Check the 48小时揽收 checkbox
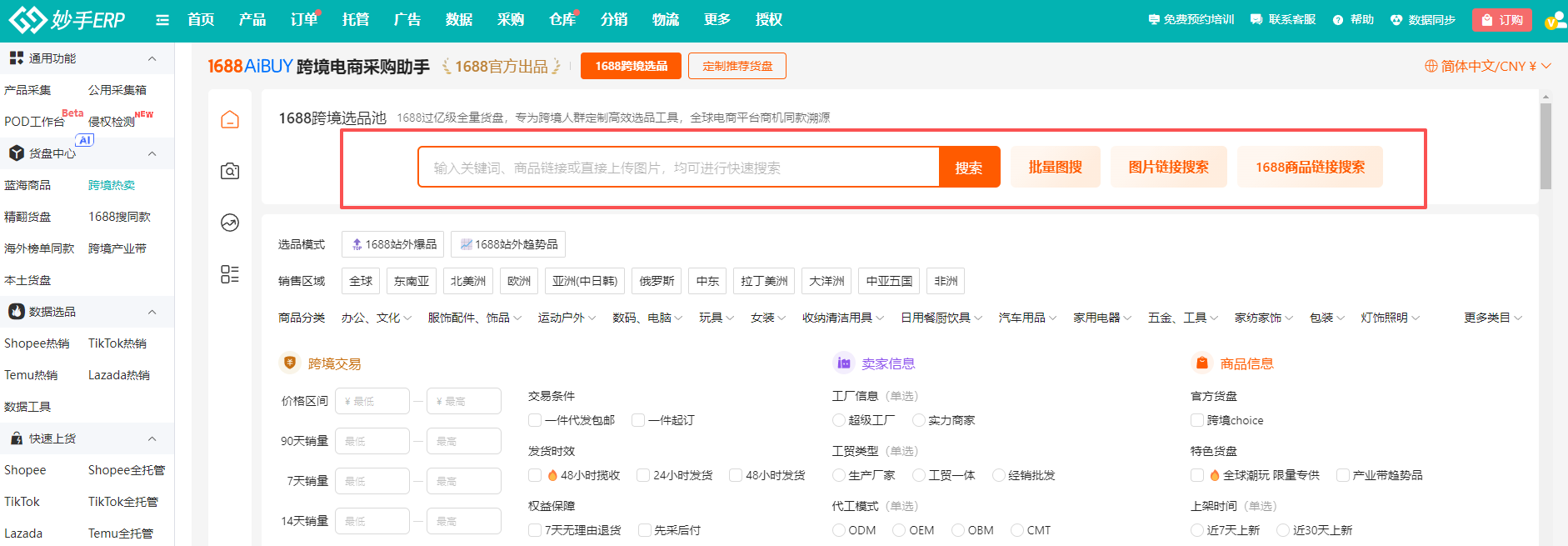The height and width of the screenshot is (546, 1568). click(535, 475)
